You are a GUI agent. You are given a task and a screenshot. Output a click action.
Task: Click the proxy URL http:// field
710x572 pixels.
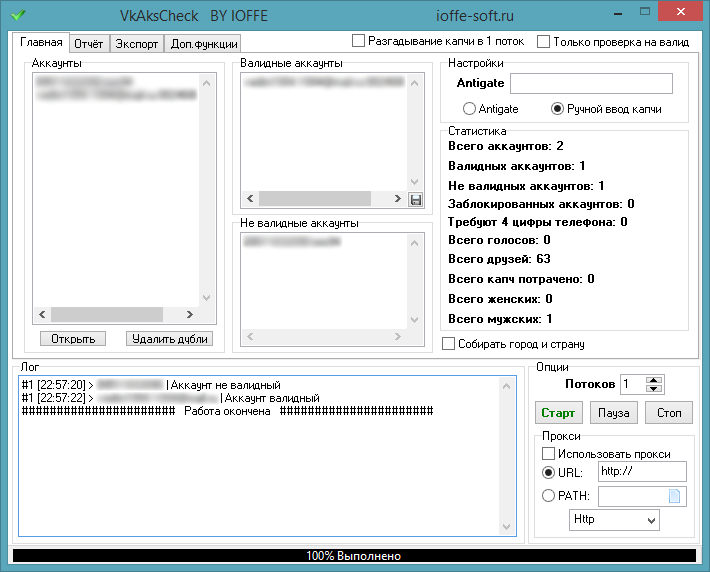click(x=642, y=471)
